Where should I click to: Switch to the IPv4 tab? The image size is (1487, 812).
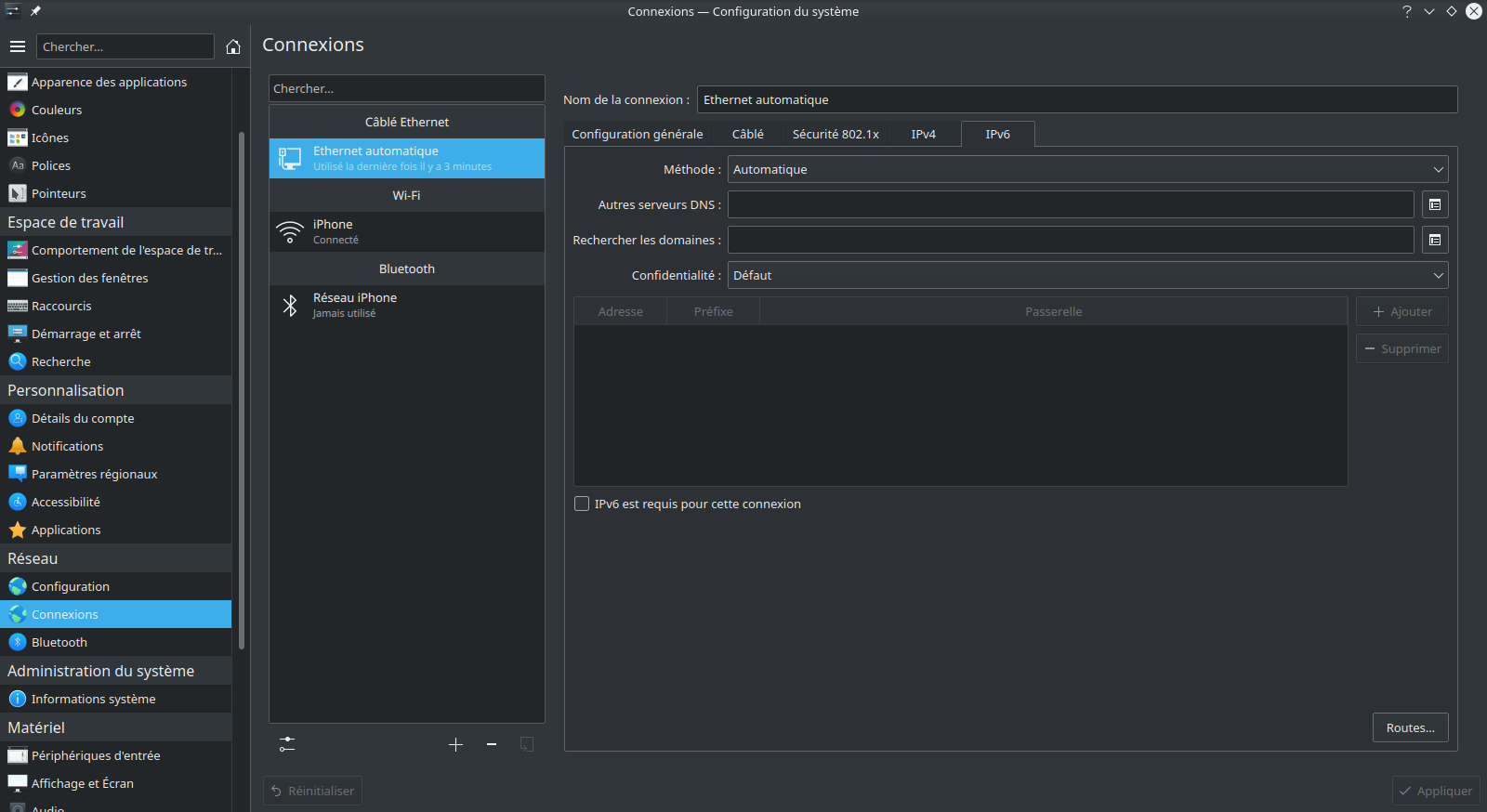click(x=923, y=135)
